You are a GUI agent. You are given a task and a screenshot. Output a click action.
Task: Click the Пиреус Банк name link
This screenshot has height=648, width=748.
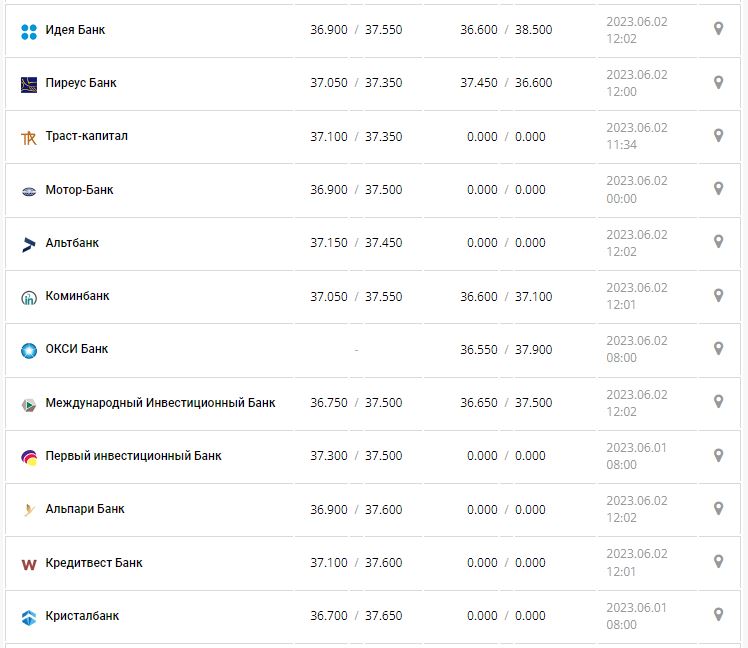(81, 83)
